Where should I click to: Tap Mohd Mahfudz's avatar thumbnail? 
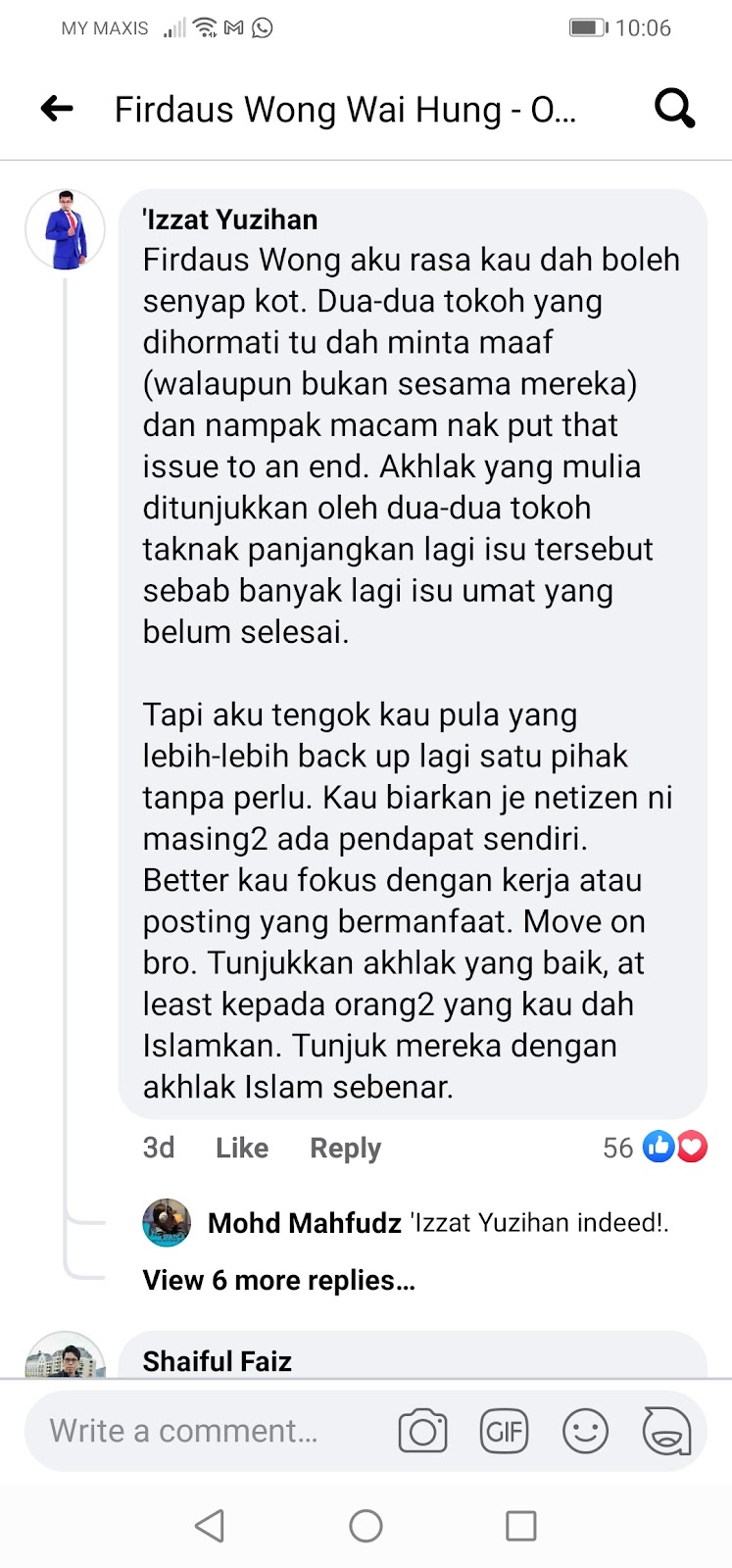167,1222
